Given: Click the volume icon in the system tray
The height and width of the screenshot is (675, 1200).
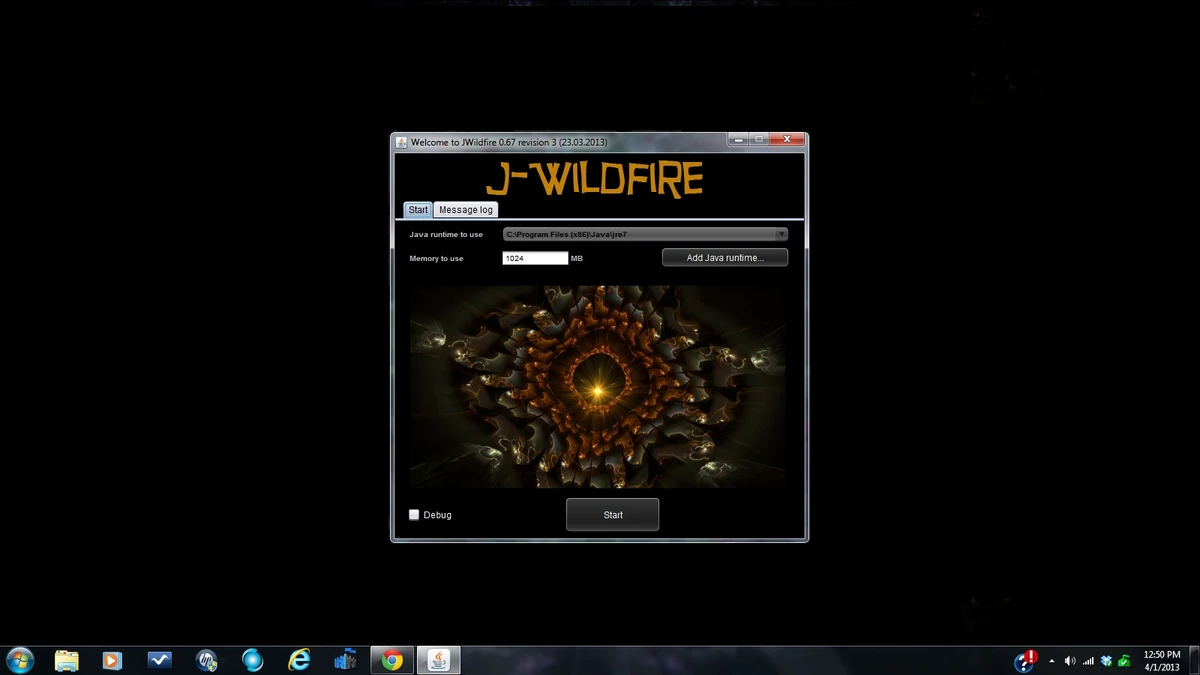Looking at the screenshot, I should 1071,660.
